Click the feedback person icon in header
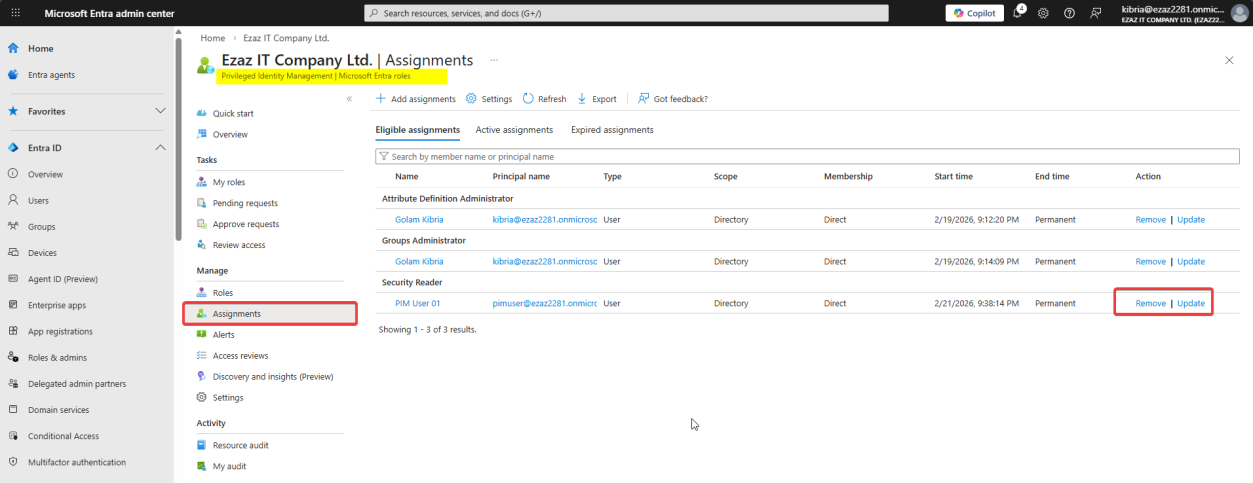1253x483 pixels. coord(1095,13)
